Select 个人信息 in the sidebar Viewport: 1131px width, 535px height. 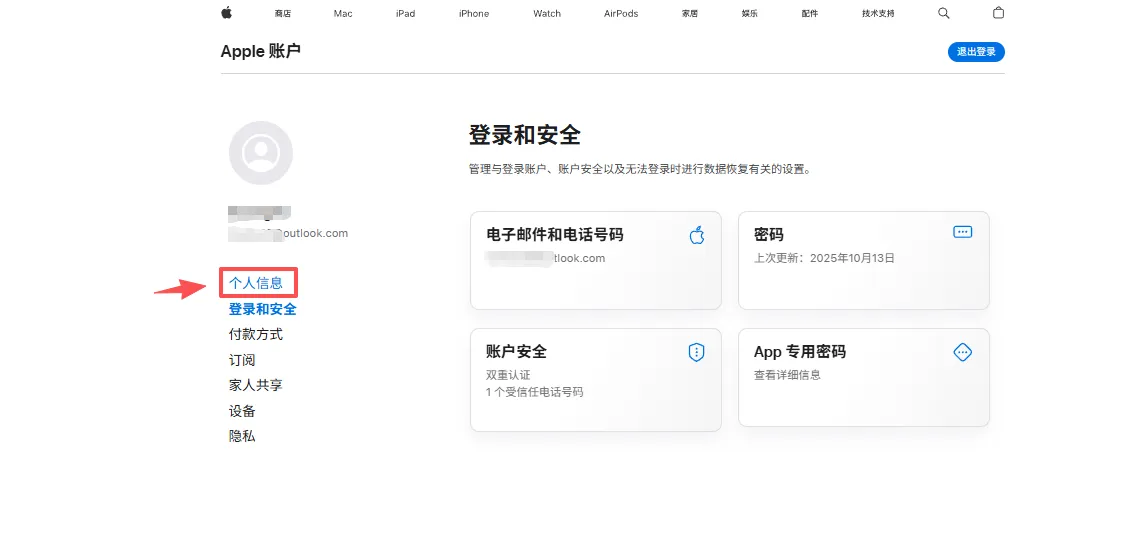point(256,283)
